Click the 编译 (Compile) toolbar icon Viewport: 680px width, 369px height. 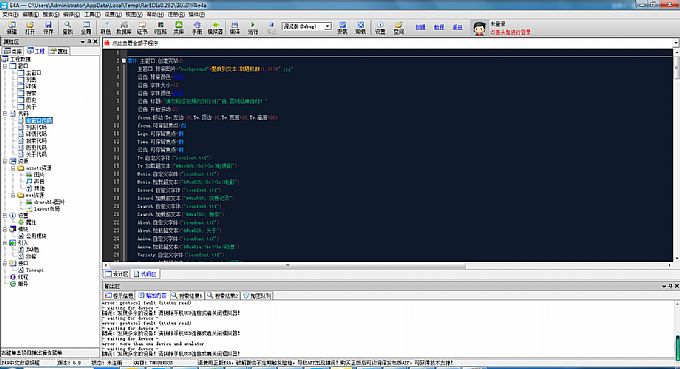pos(235,28)
